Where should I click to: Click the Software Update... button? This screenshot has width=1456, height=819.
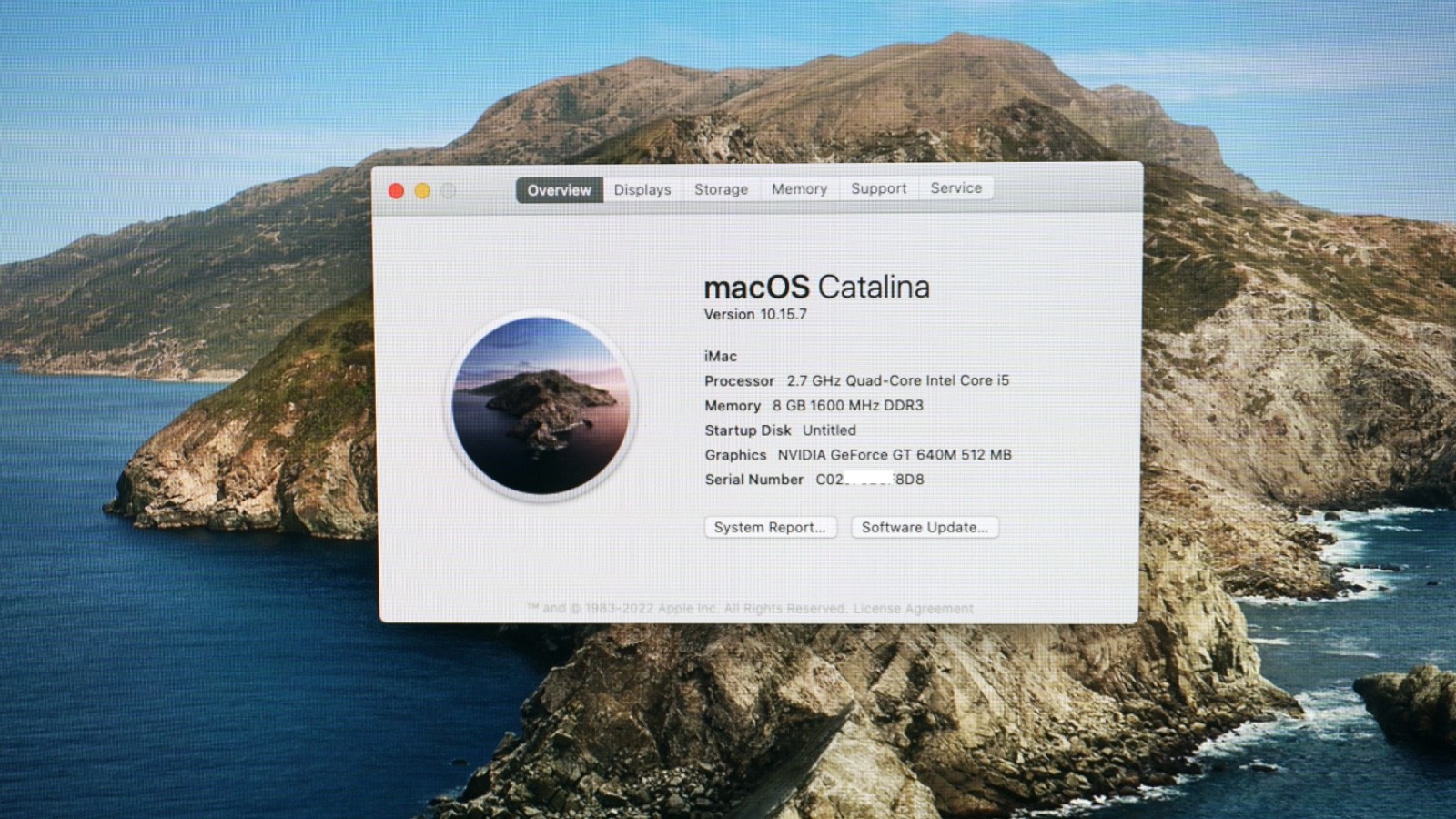pos(925,528)
